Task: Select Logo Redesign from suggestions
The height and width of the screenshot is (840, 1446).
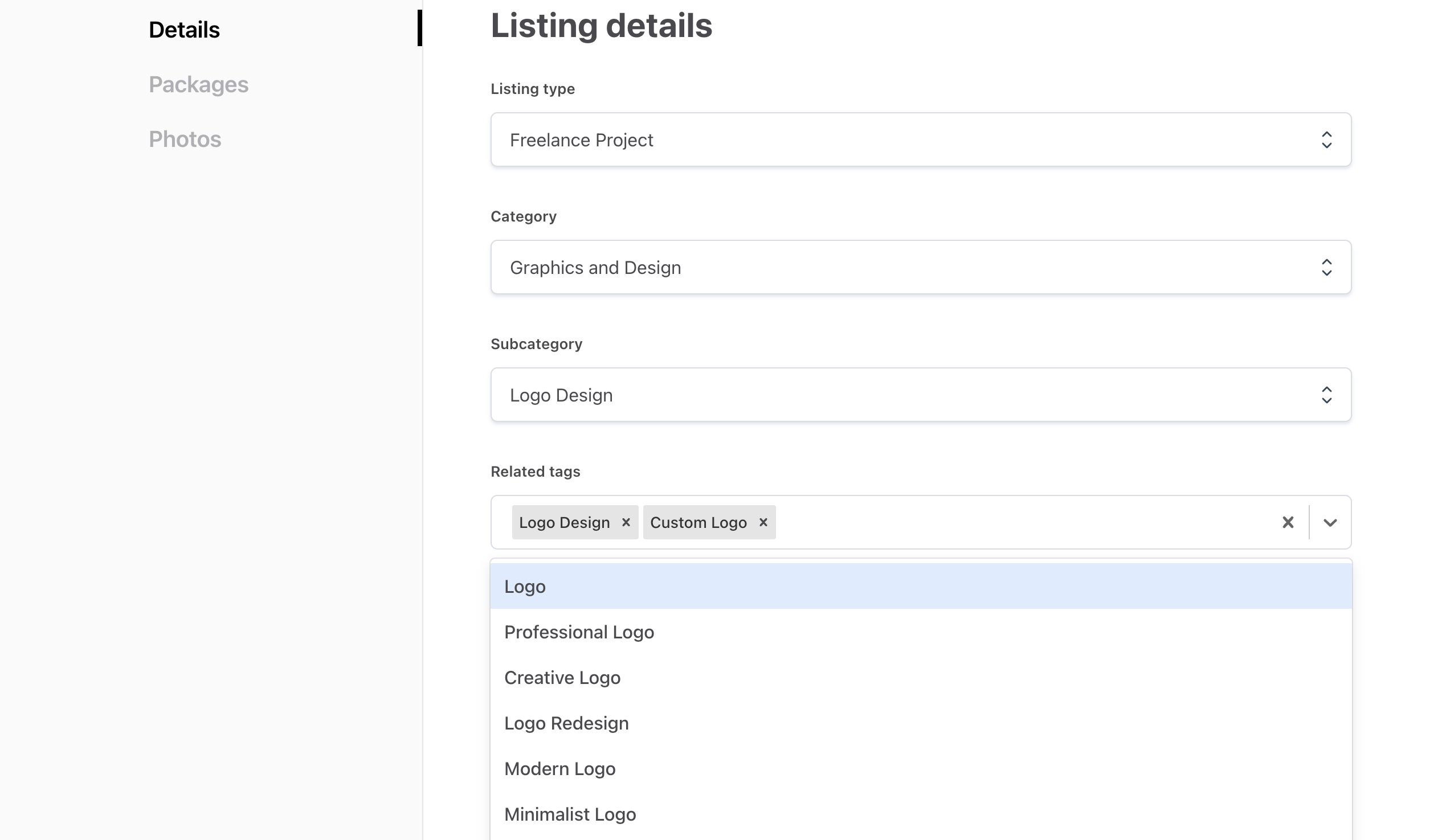Action: click(566, 723)
